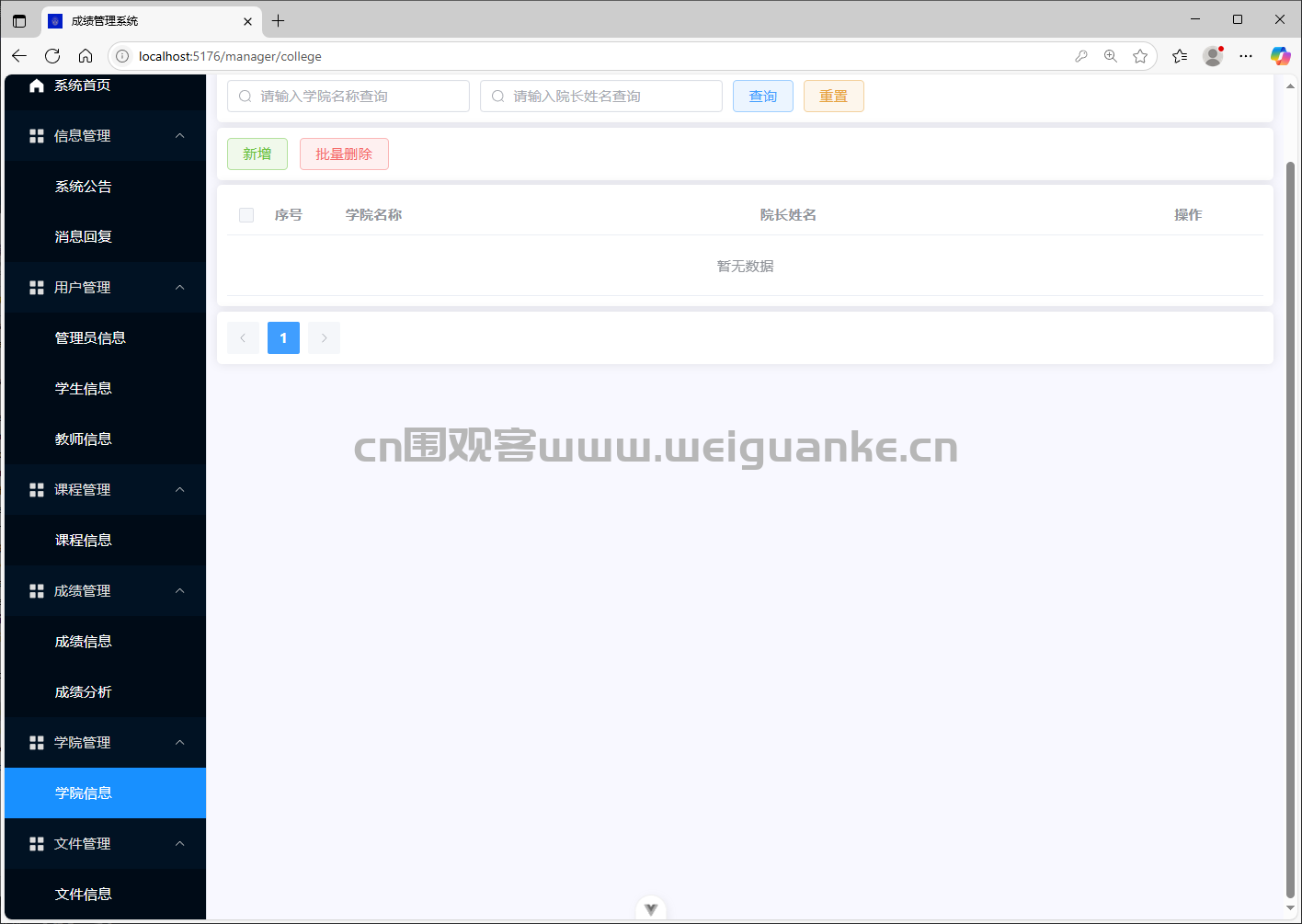Click the 学院名称 column header
Viewport: 1302px width, 924px height.
373,215
